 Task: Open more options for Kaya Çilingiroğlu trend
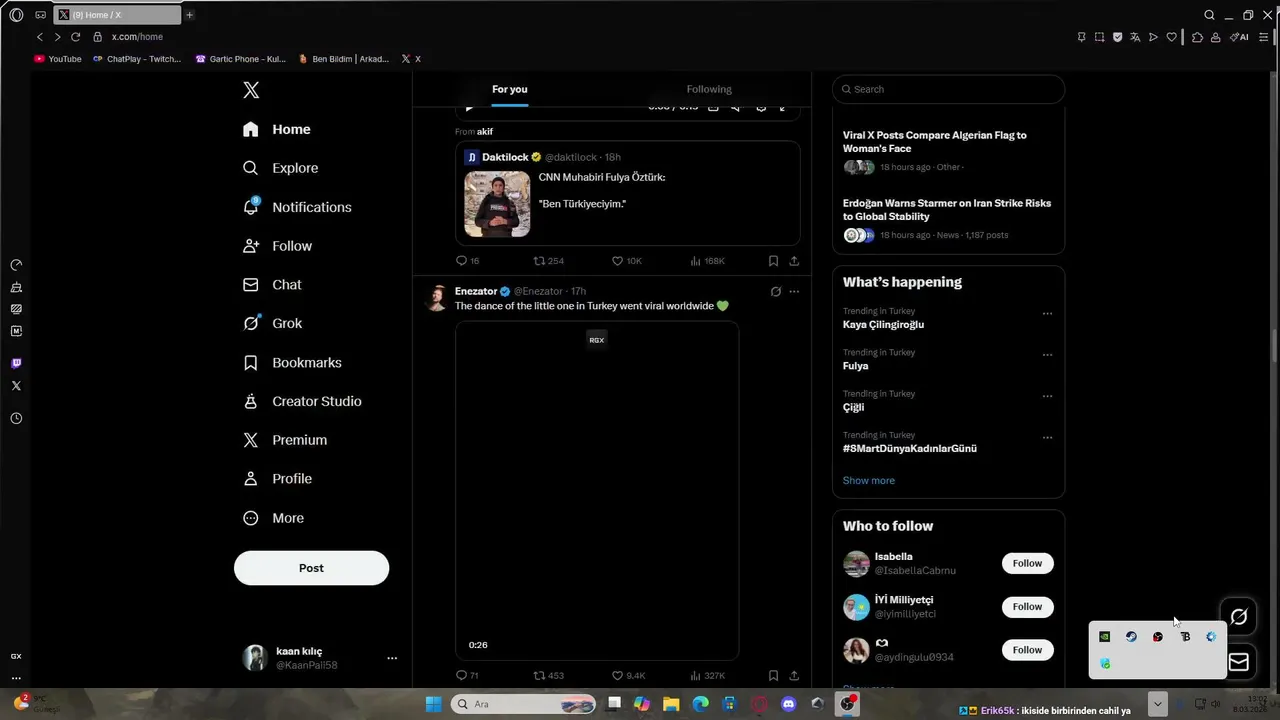[1047, 314]
